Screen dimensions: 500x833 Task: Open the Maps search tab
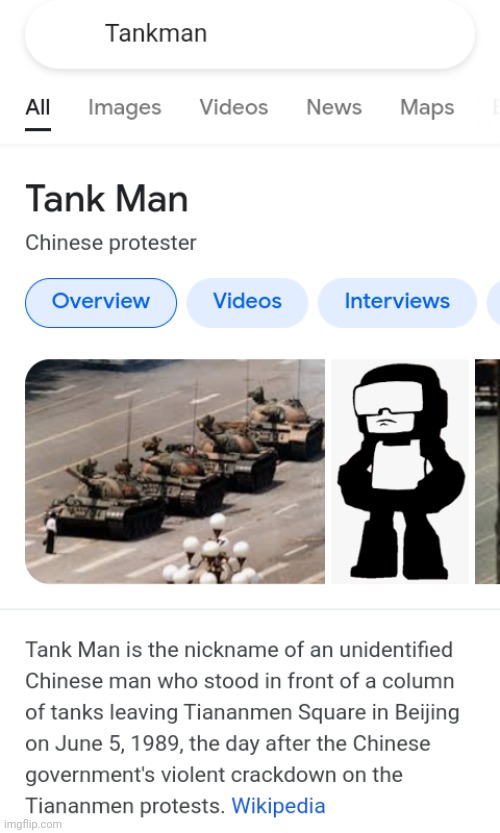tap(427, 108)
